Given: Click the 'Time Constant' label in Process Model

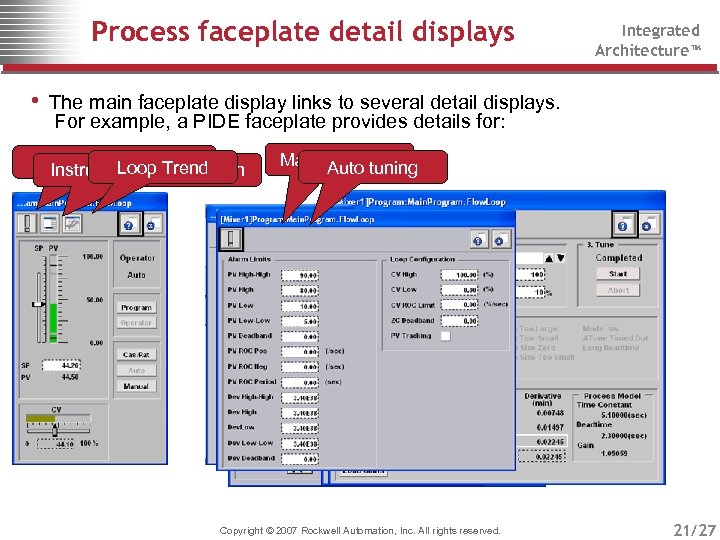Looking at the screenshot, I should point(604,405).
